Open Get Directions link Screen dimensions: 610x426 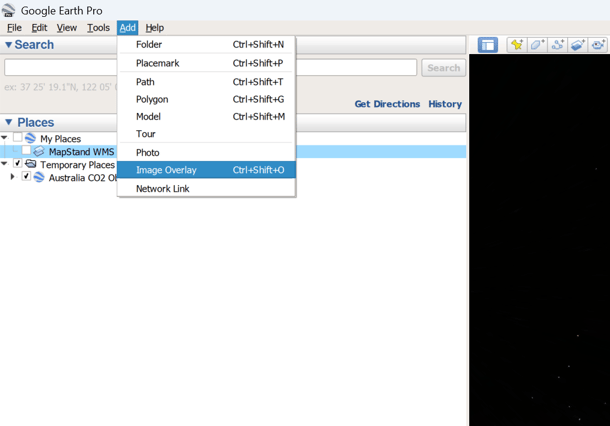click(x=387, y=104)
